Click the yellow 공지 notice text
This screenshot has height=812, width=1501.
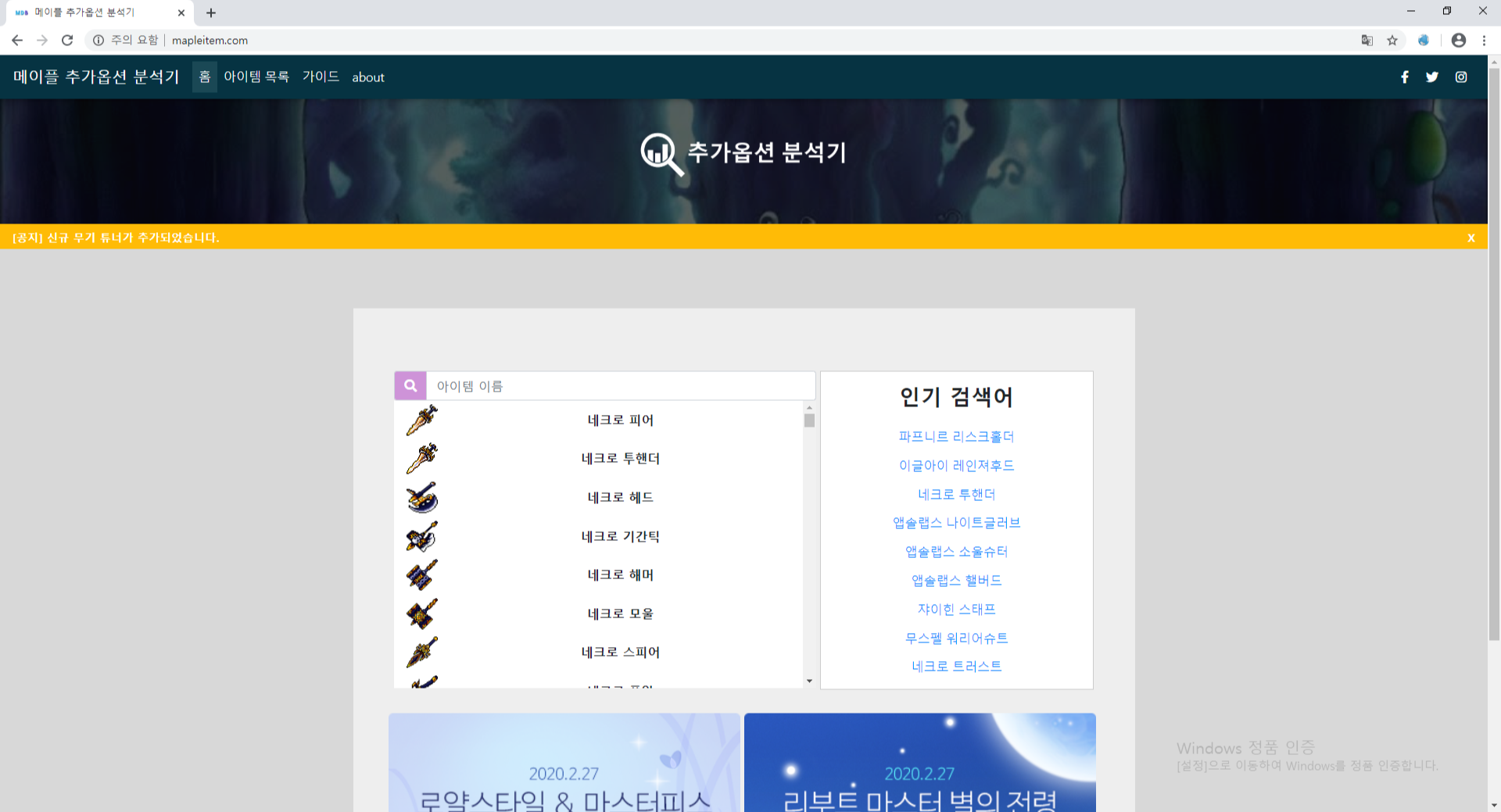click(116, 238)
